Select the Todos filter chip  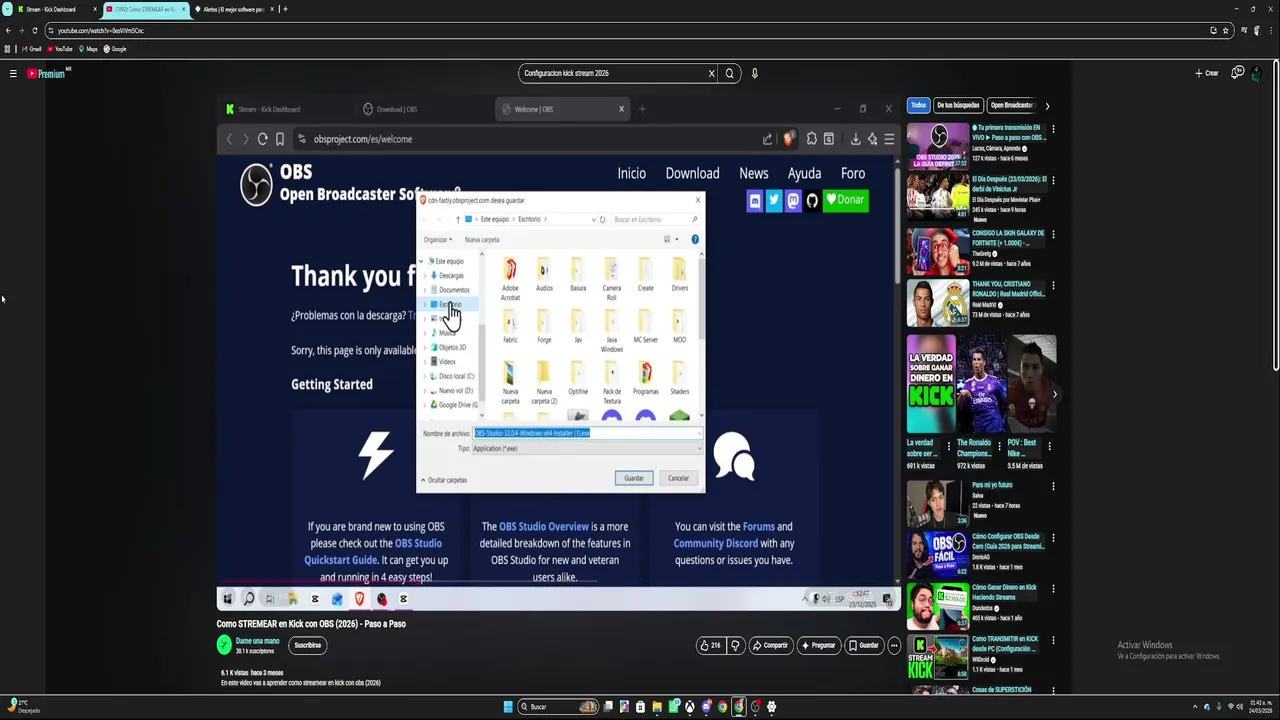pos(918,105)
